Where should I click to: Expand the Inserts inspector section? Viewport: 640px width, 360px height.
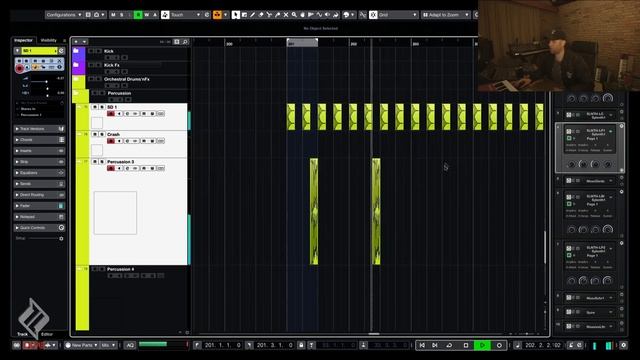39,151
